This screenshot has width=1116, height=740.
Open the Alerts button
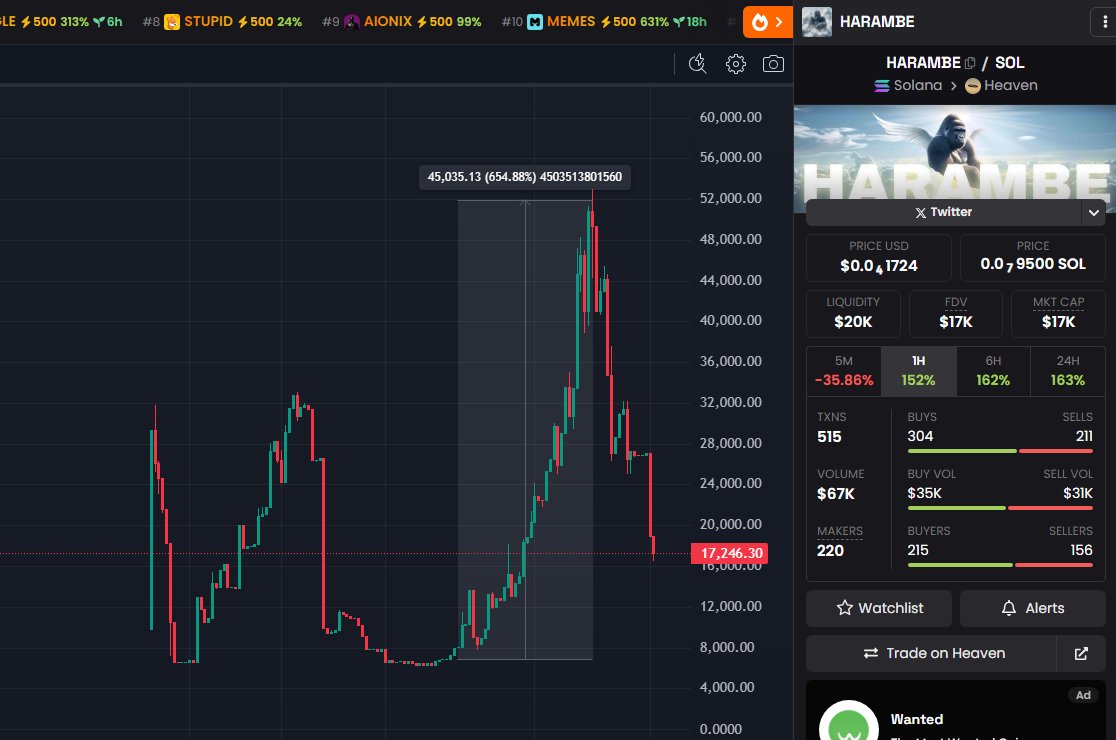1032,608
